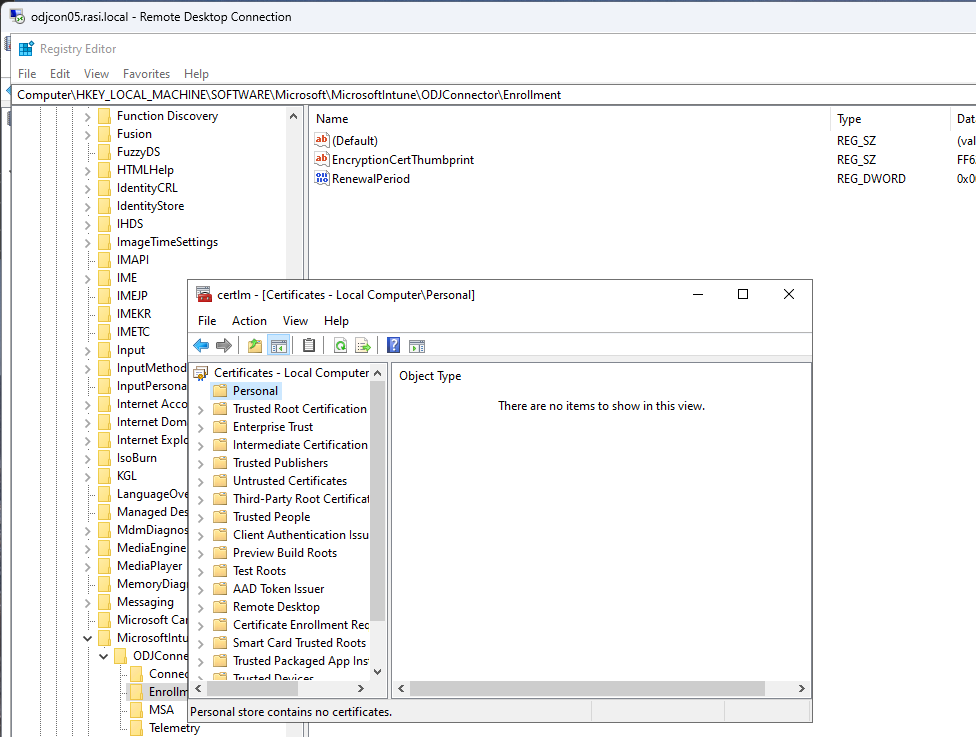Toggle Show/Hide Console Tree button
This screenshot has height=737, width=976.
pos(278,345)
